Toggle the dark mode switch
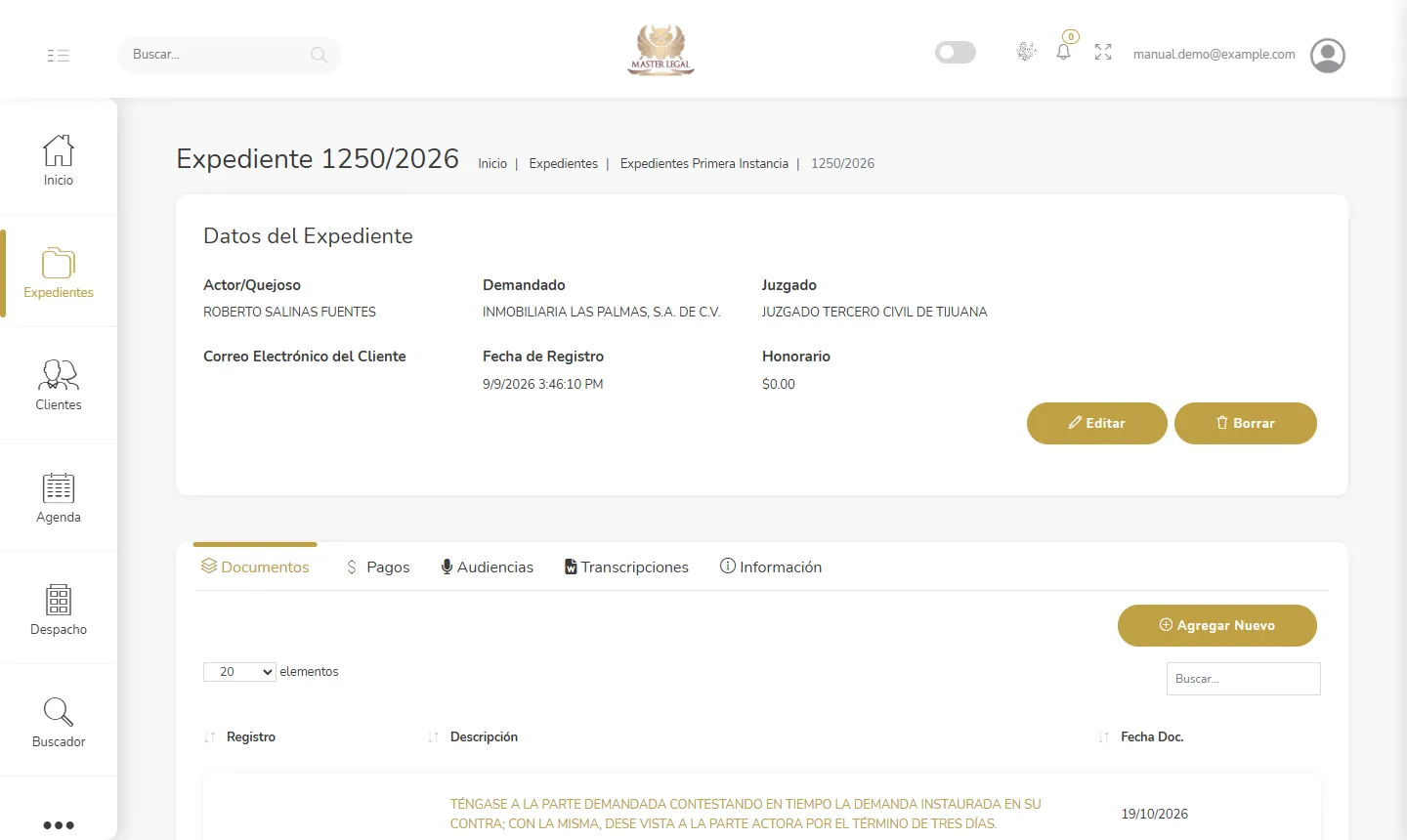This screenshot has width=1407, height=840. pyautogui.click(x=956, y=52)
